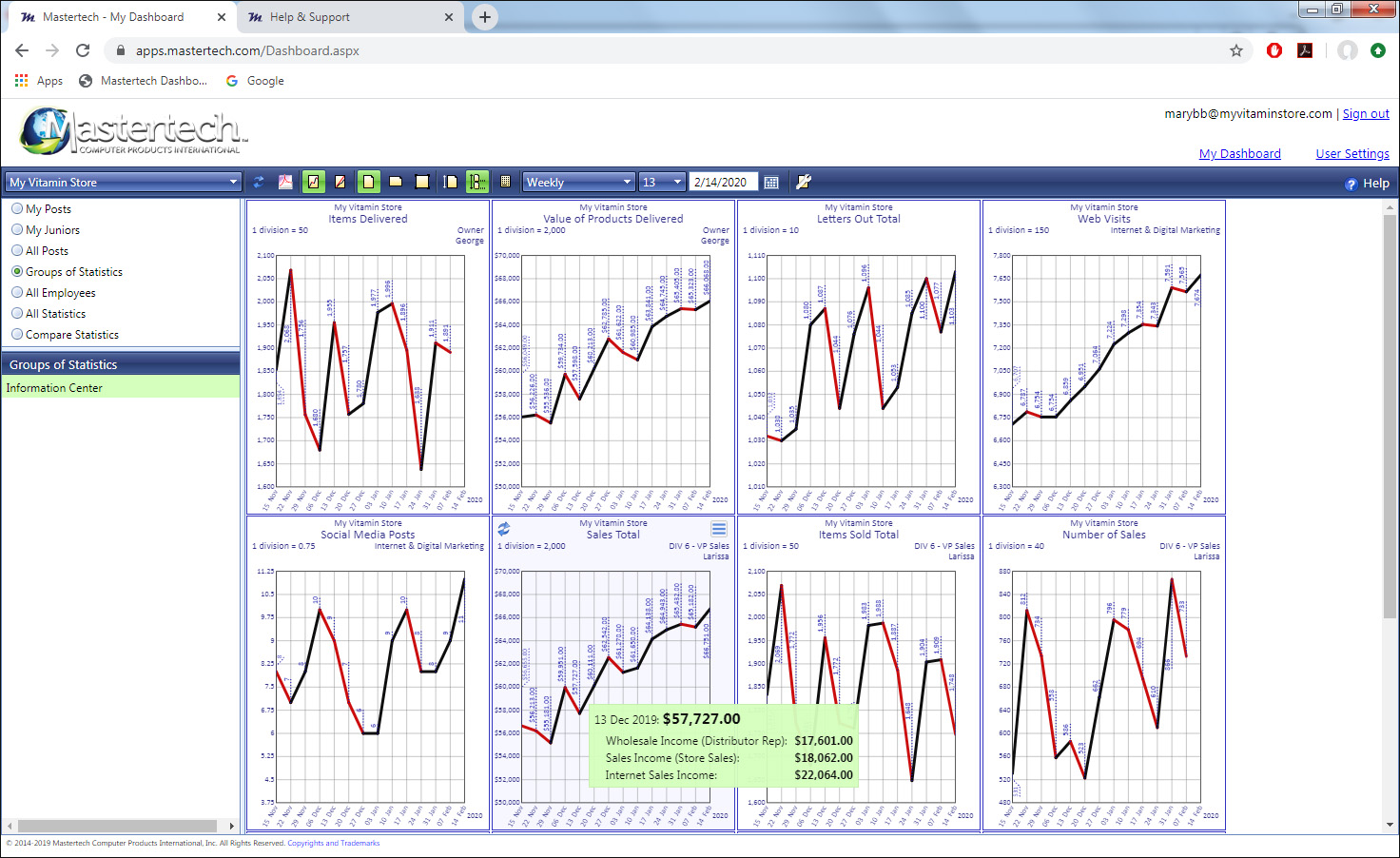Open Apps shortcut in bookmarks bar

pos(39,81)
